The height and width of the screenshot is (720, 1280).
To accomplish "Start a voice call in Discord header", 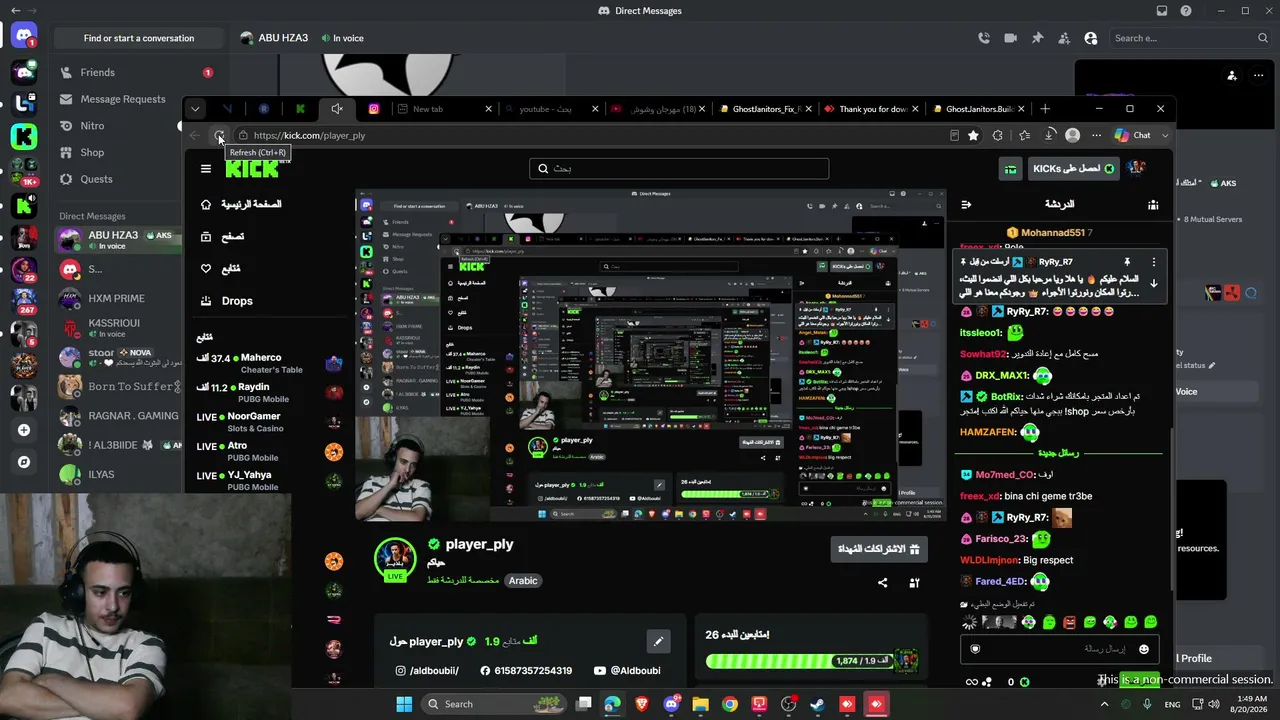I will [984, 38].
